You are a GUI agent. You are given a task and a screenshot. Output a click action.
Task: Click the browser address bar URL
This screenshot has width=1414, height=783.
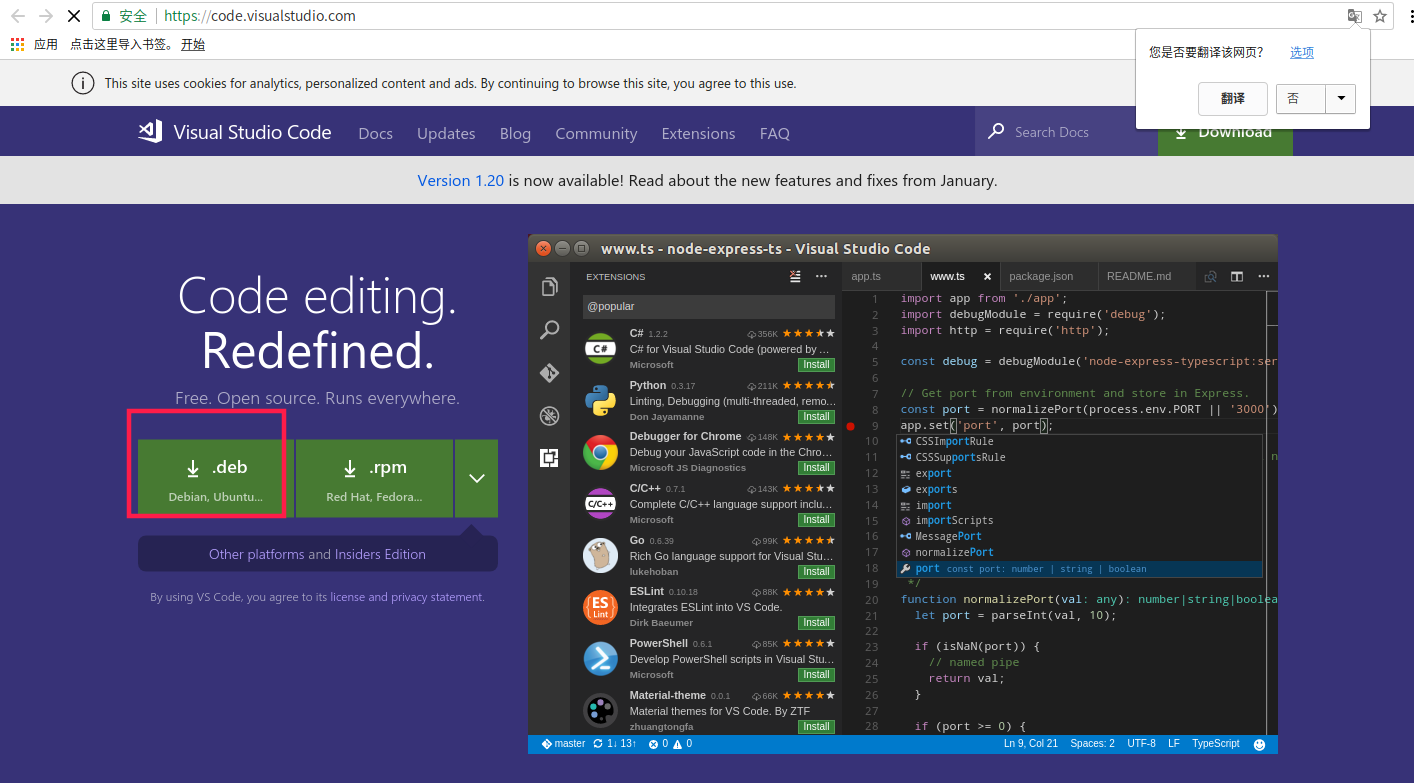click(260, 16)
